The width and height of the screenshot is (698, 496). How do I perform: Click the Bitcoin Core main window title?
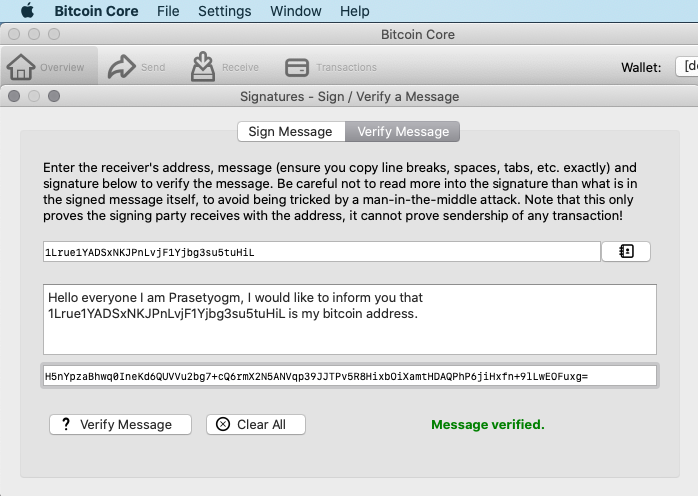pyautogui.click(x=418, y=35)
